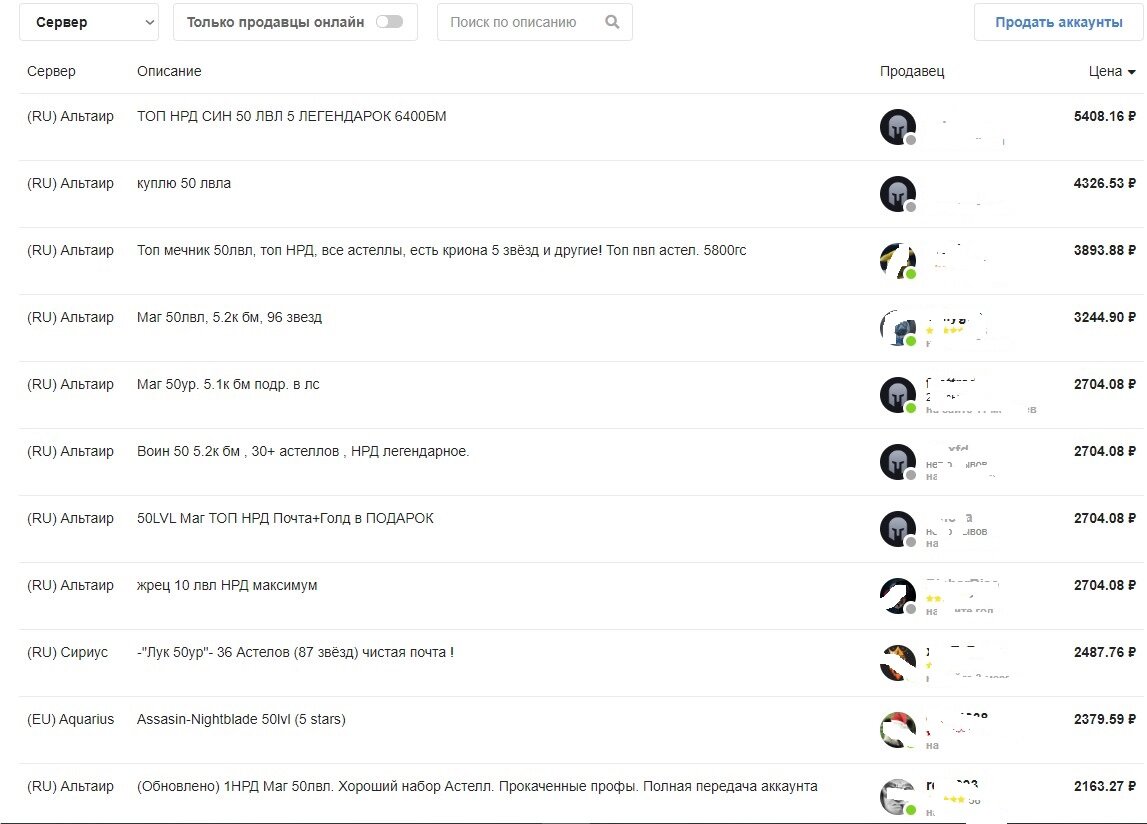The width and height of the screenshot is (1147, 824).
Task: Toggle 'Только продавцы онлайн' switch
Action: (x=389, y=22)
